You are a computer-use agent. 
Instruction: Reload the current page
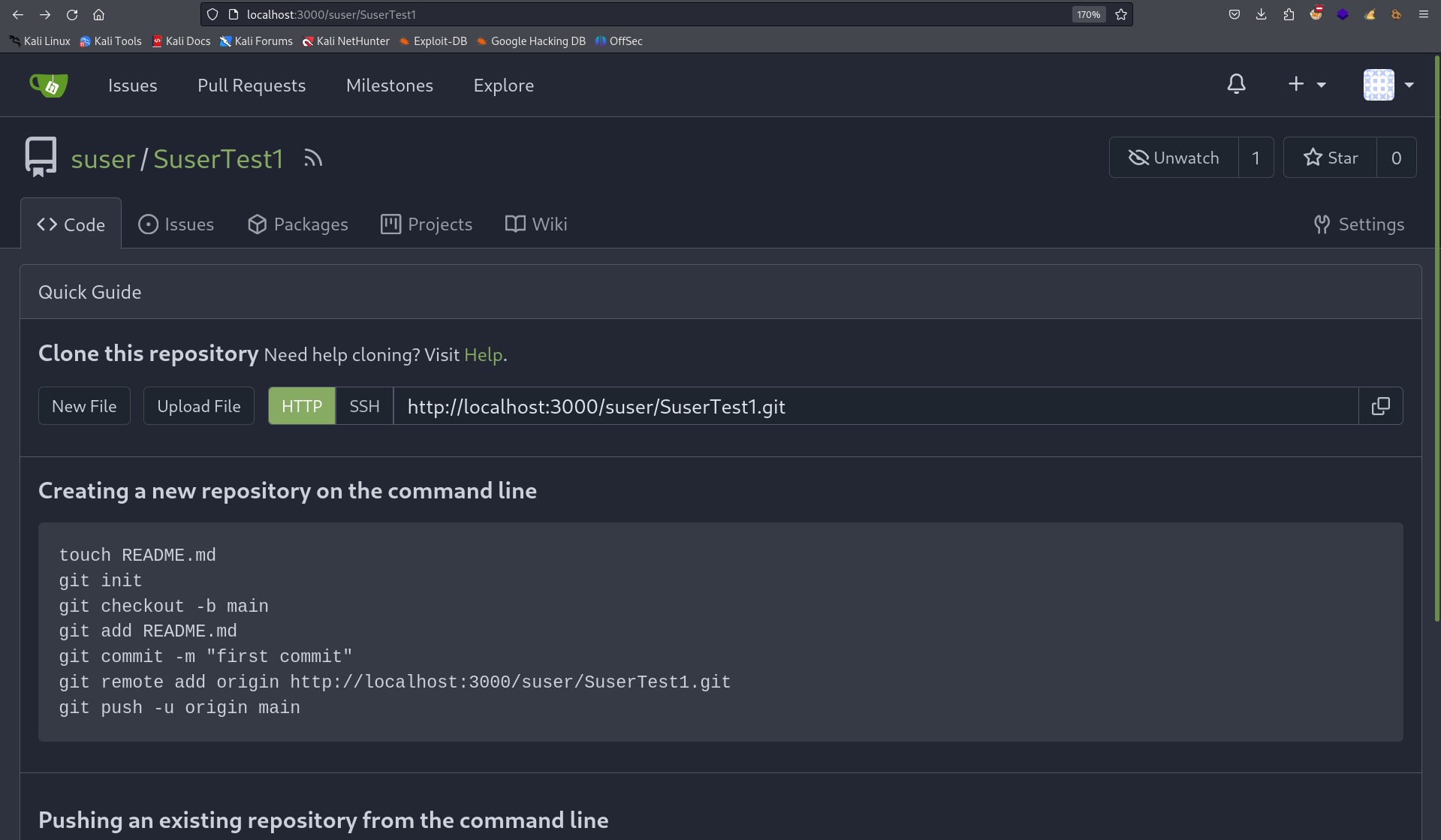(72, 14)
